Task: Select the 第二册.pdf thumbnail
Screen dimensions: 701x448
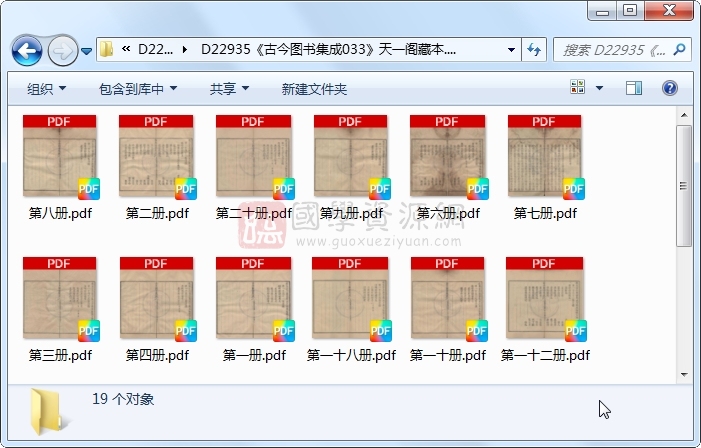Action: (156, 156)
